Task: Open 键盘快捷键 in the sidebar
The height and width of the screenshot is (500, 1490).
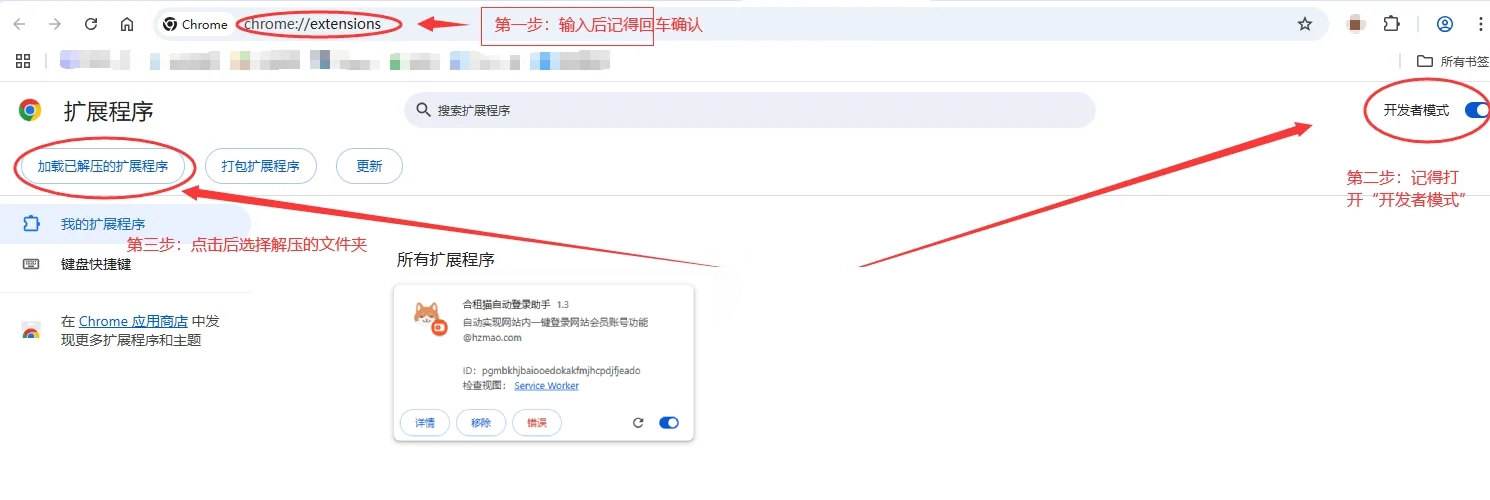Action: tap(96, 264)
